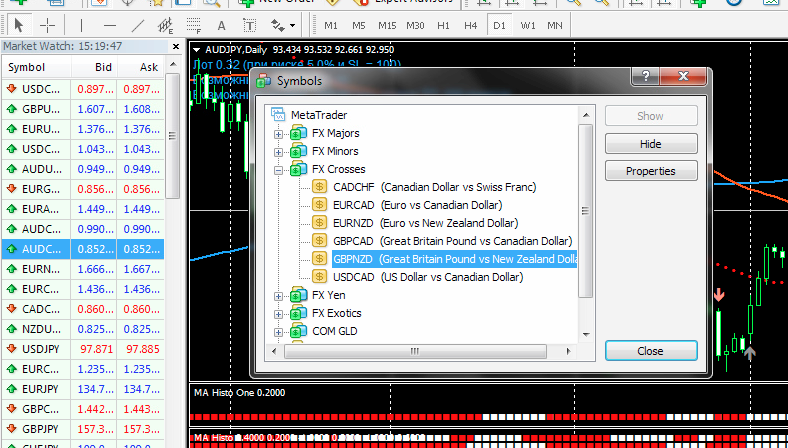This screenshot has width=788, height=448.
Task: Switch chart to M15 timeframe
Action: [x=387, y=26]
